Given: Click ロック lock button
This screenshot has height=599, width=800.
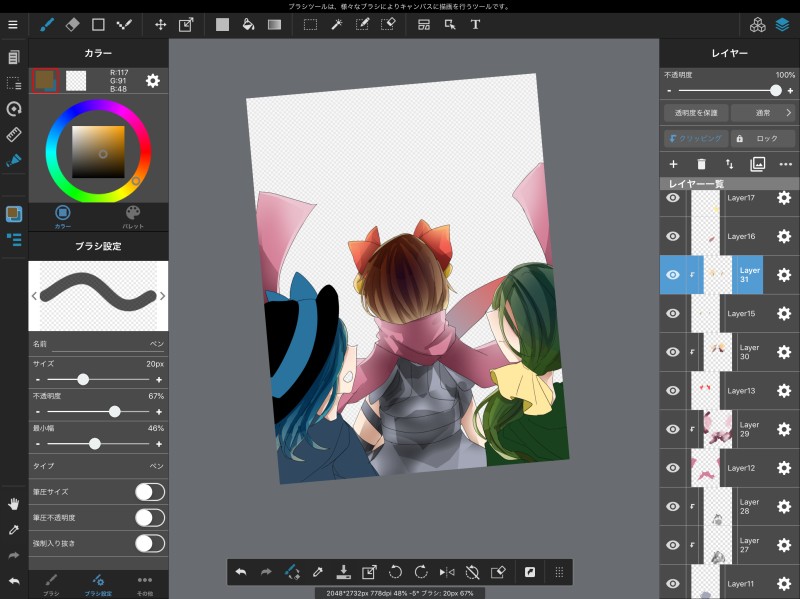Looking at the screenshot, I should (x=763, y=138).
